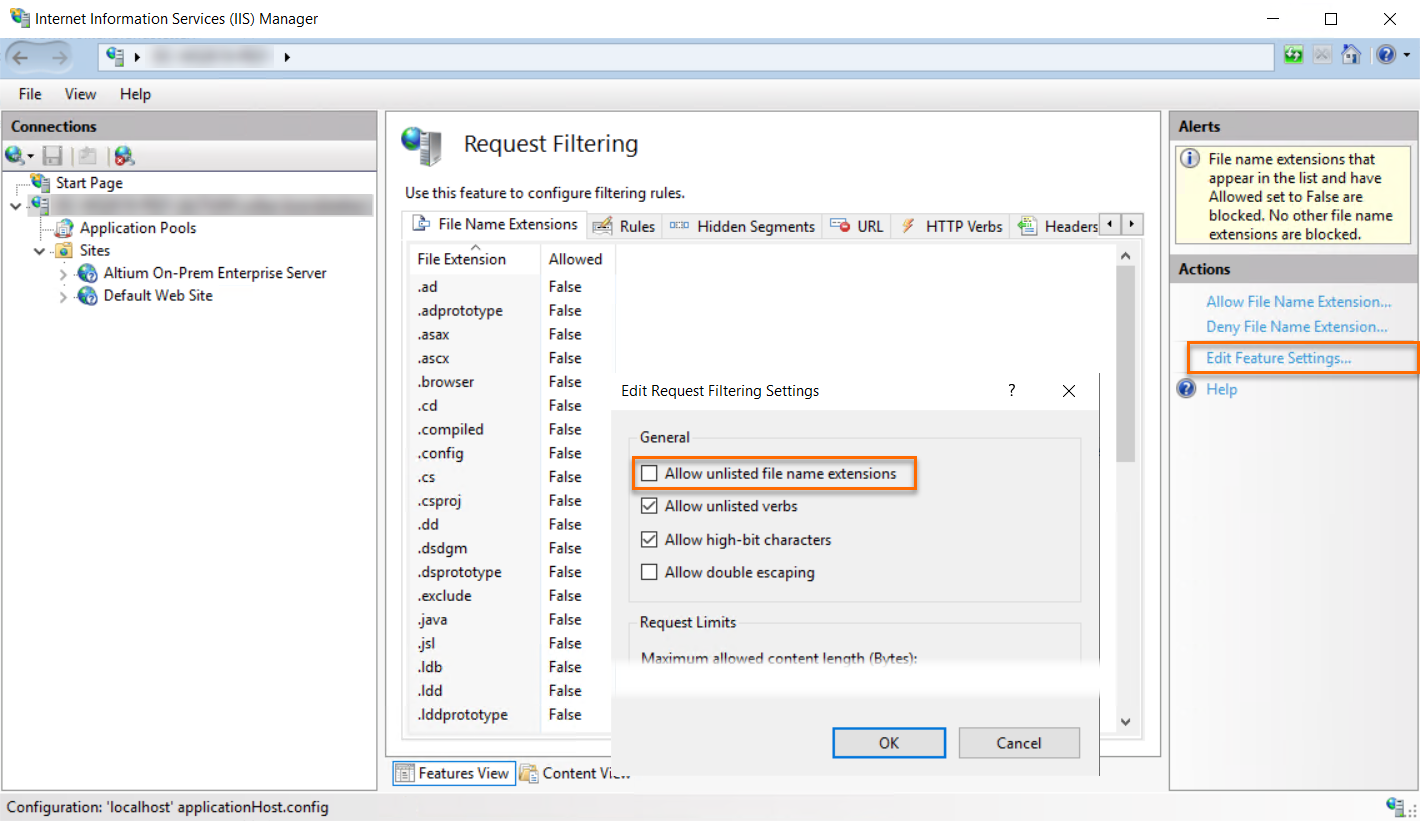The height and width of the screenshot is (821, 1420).
Task: Select the .lddprototype extension row
Action: [511, 715]
